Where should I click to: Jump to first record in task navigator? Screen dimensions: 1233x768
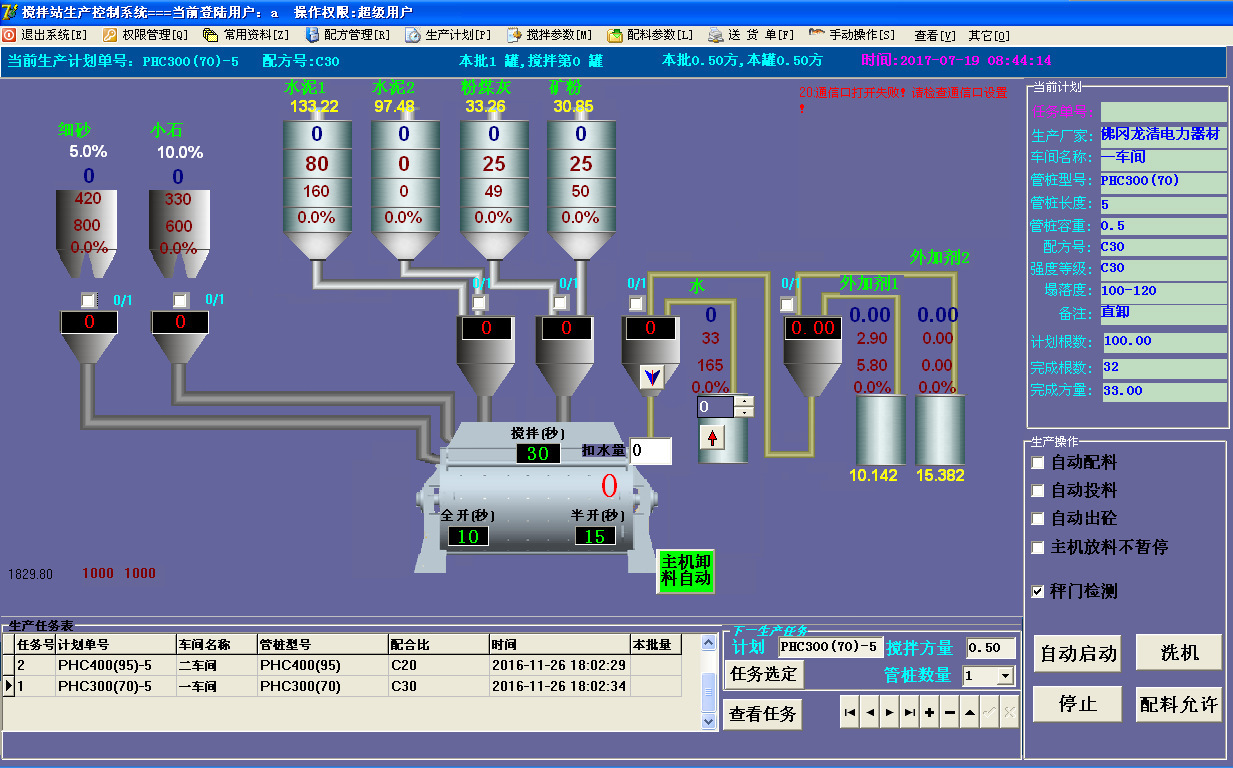click(850, 712)
